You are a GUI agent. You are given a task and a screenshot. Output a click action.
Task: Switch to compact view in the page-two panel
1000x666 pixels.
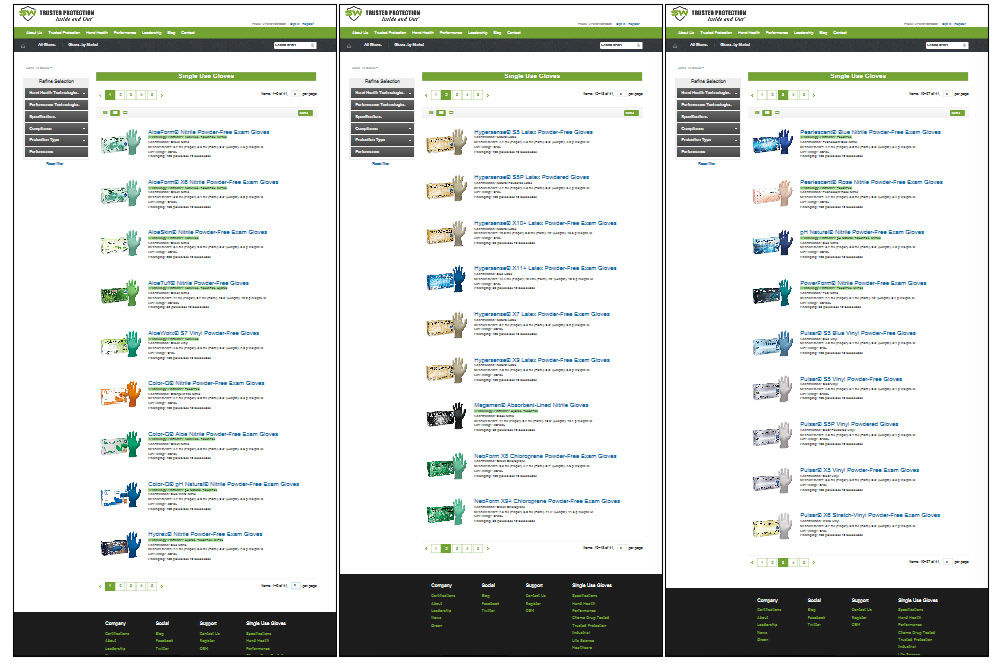pos(452,113)
